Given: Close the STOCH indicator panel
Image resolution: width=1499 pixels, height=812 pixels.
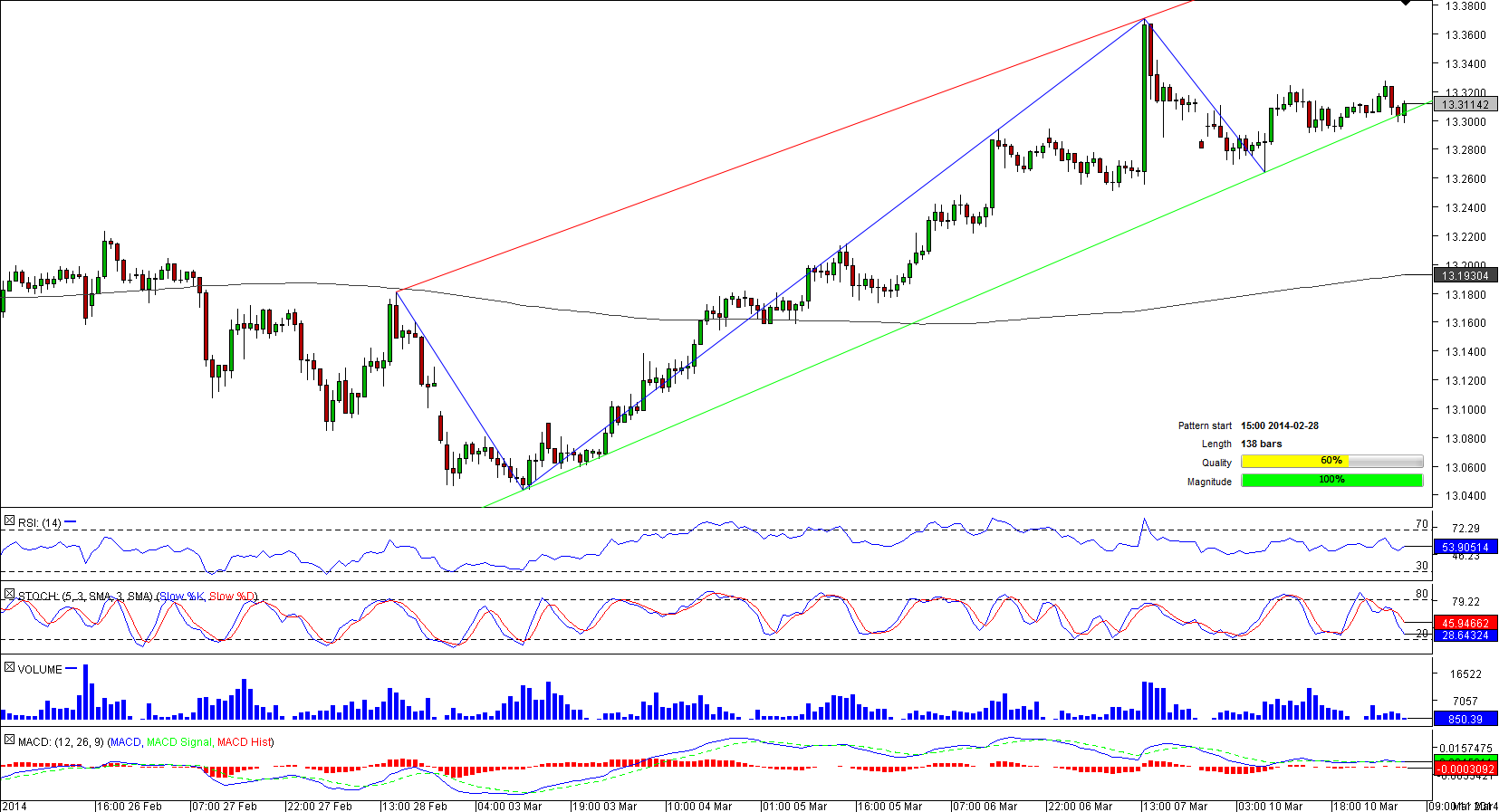Looking at the screenshot, I should click(x=9, y=595).
